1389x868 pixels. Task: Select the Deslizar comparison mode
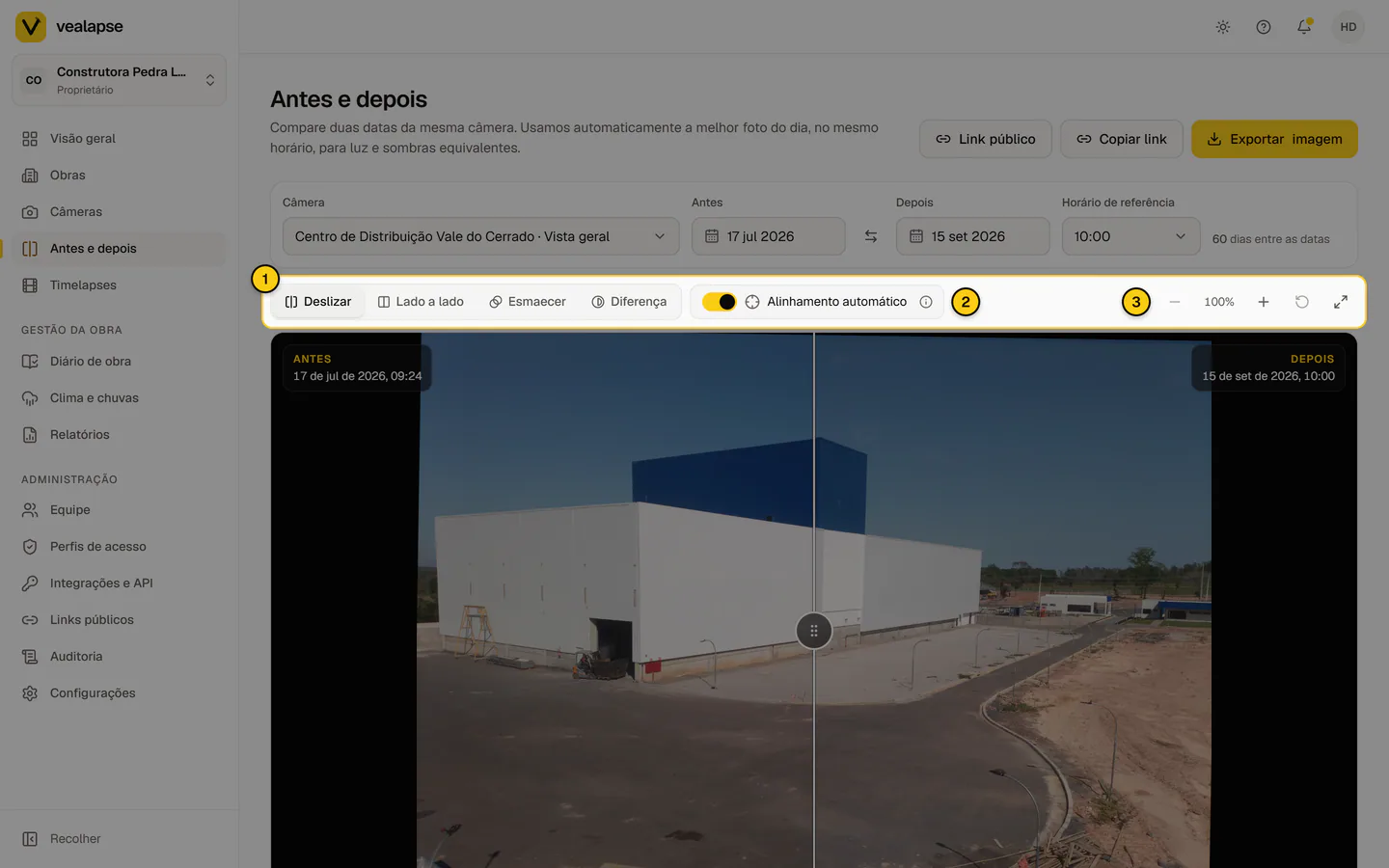pos(318,302)
